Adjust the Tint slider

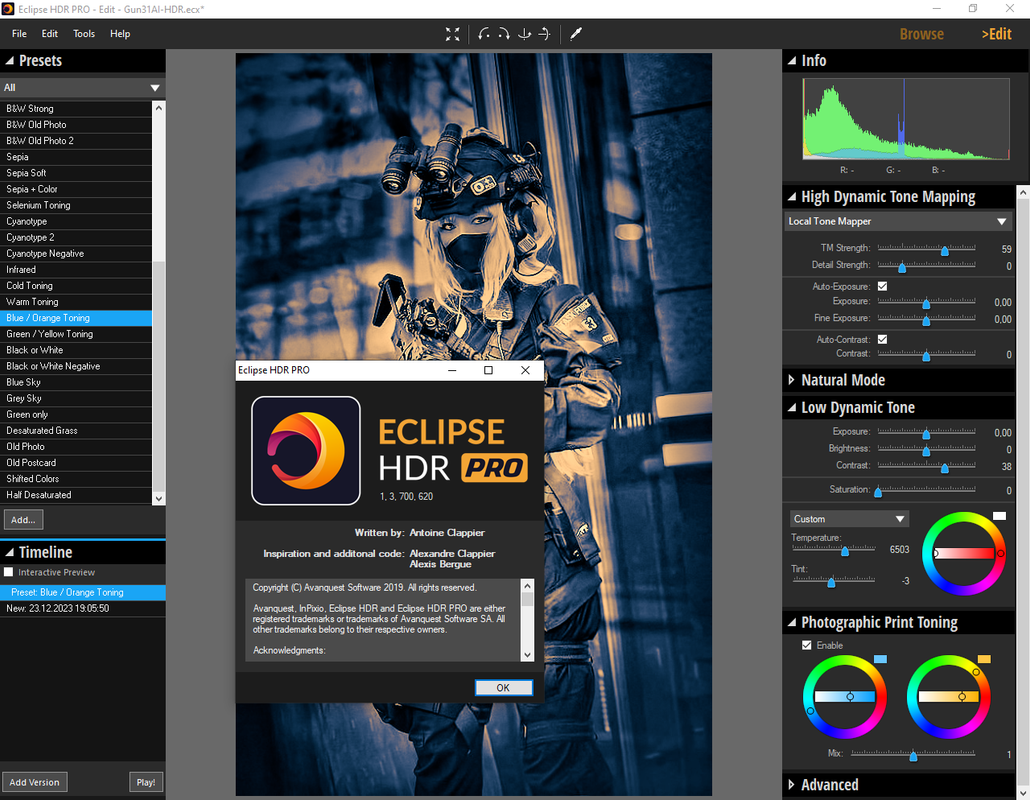tap(834, 581)
